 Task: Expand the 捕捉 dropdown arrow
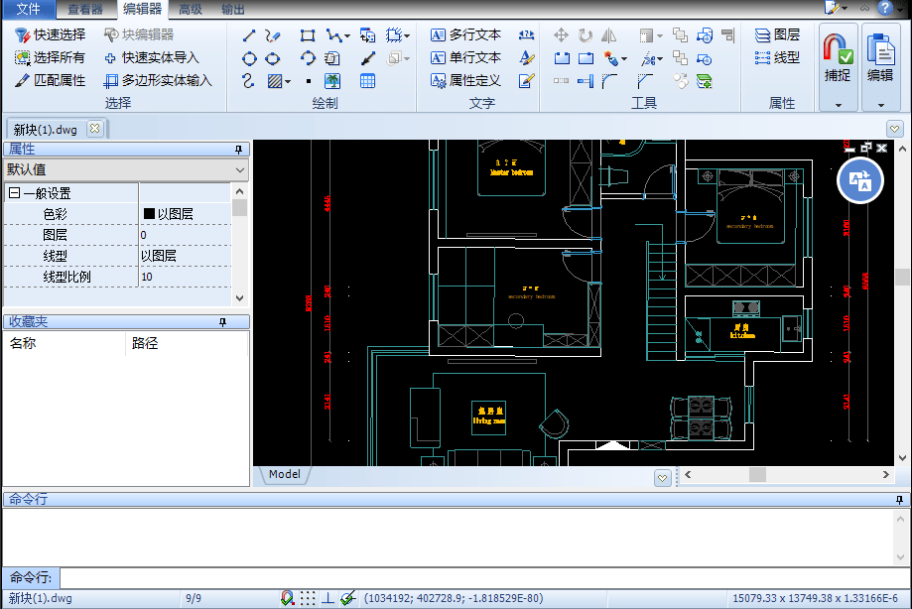pos(838,105)
